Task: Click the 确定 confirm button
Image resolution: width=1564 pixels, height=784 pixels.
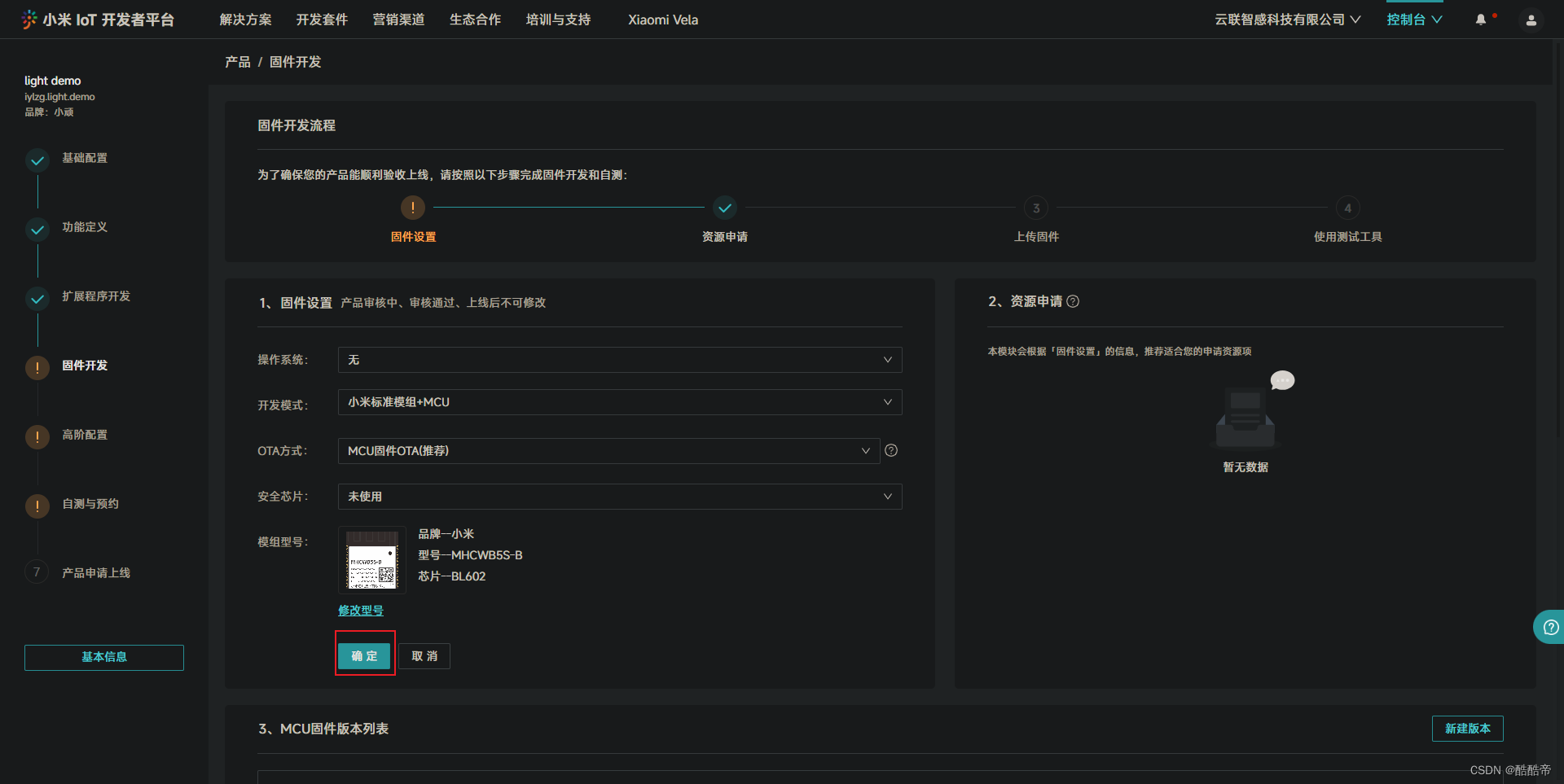Action: 364,656
